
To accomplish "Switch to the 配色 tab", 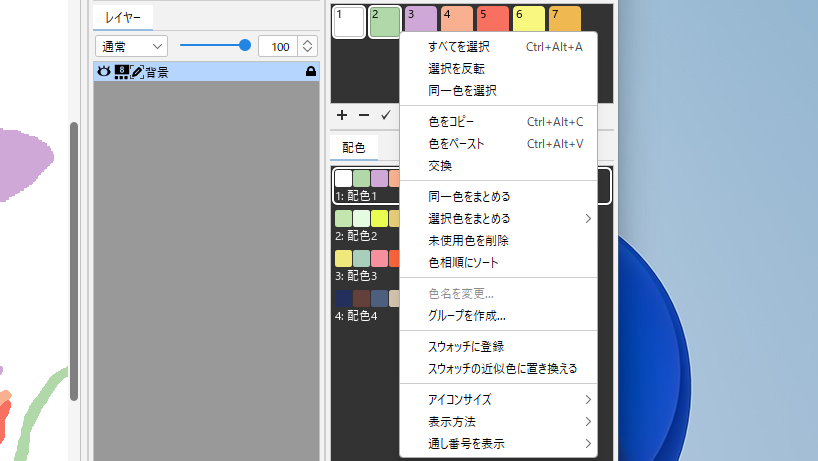I will tap(354, 147).
